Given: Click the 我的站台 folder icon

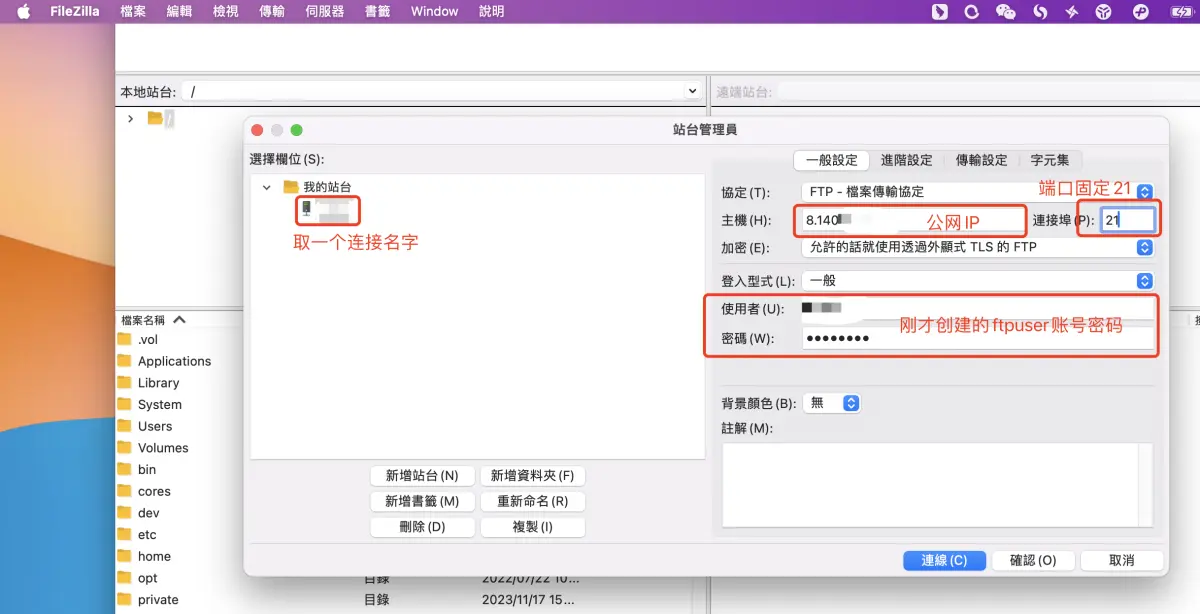Looking at the screenshot, I should pyautogui.click(x=291, y=187).
